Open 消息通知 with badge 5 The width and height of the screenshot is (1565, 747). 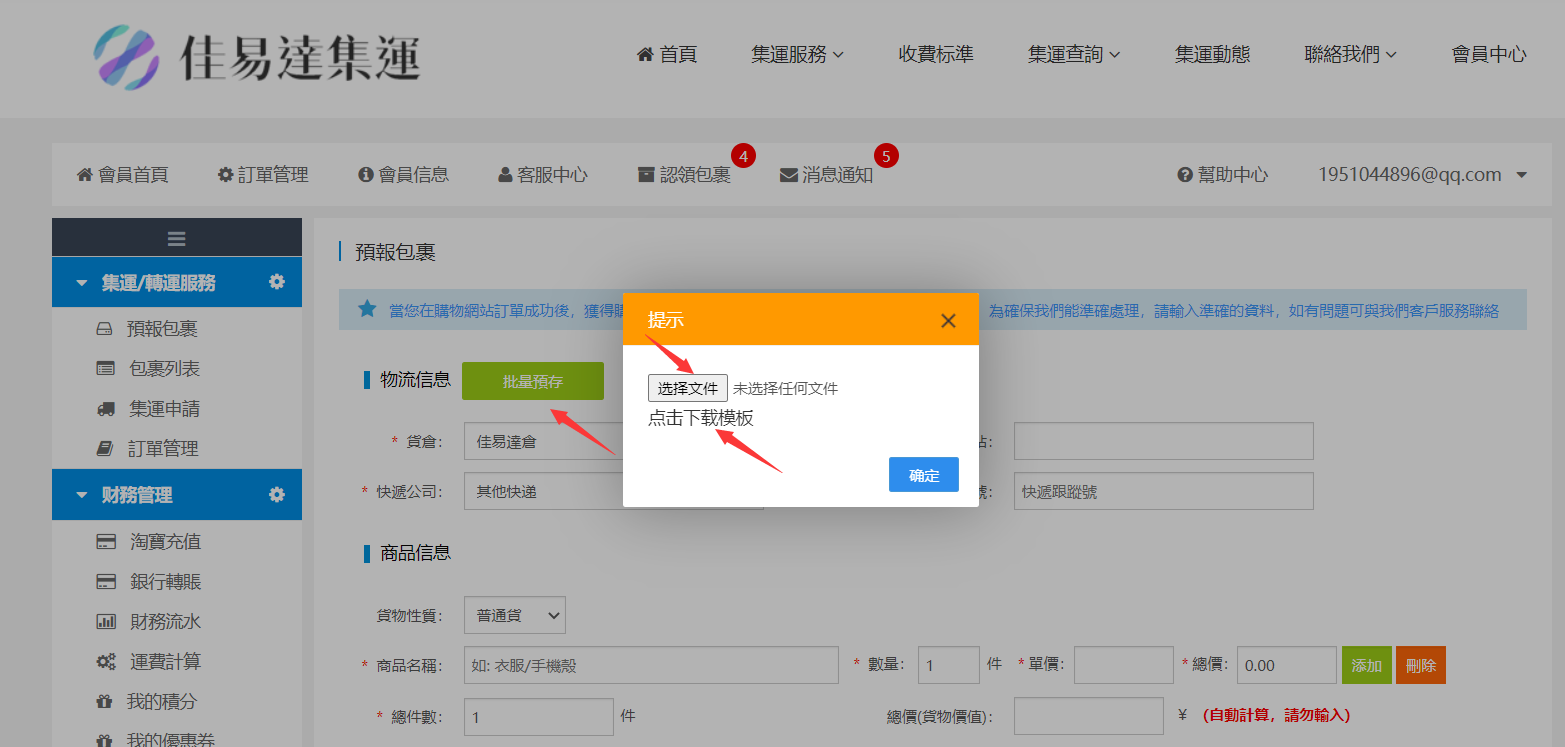[x=827, y=175]
